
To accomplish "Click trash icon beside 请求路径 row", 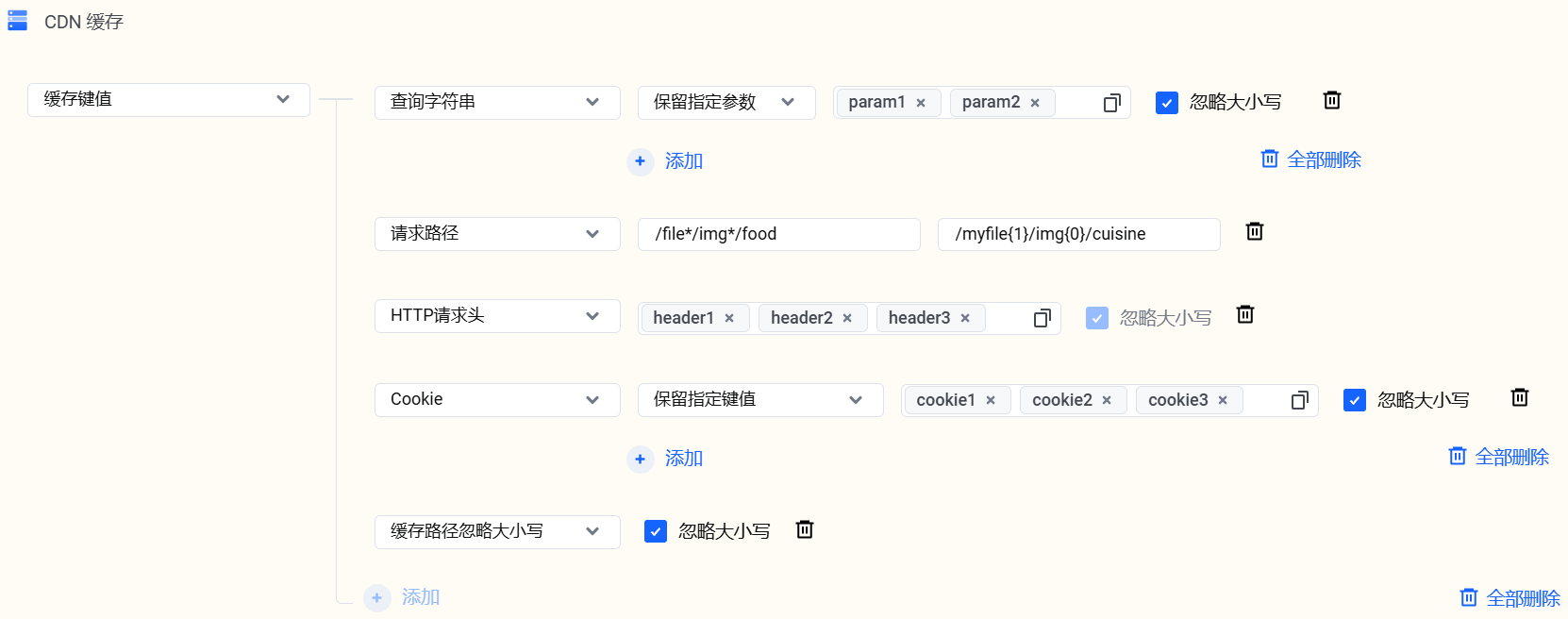I will (x=1254, y=231).
